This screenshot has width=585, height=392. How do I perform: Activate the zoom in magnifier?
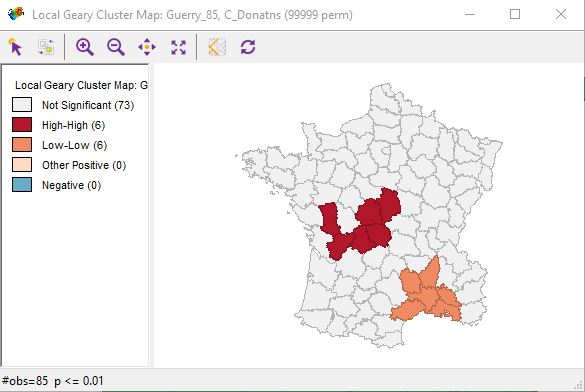[x=85, y=47]
